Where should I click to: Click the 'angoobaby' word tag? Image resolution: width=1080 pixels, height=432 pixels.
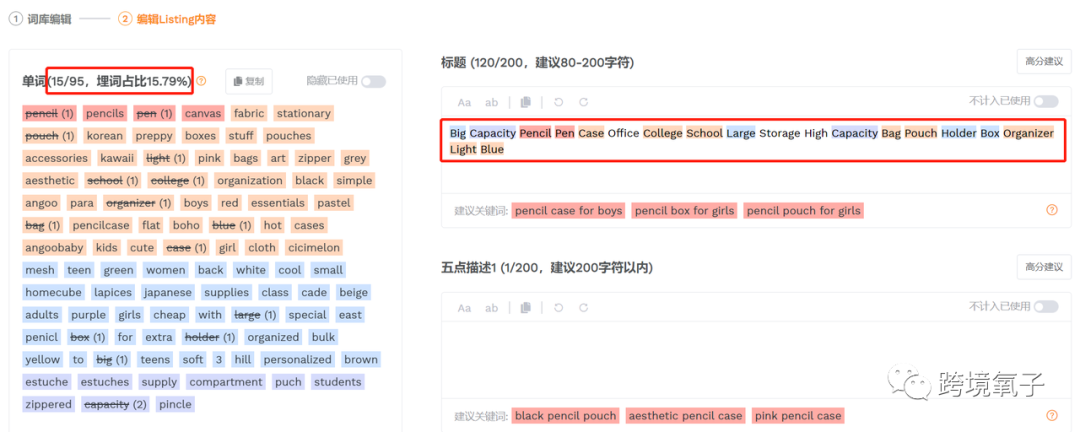pyautogui.click(x=54, y=247)
